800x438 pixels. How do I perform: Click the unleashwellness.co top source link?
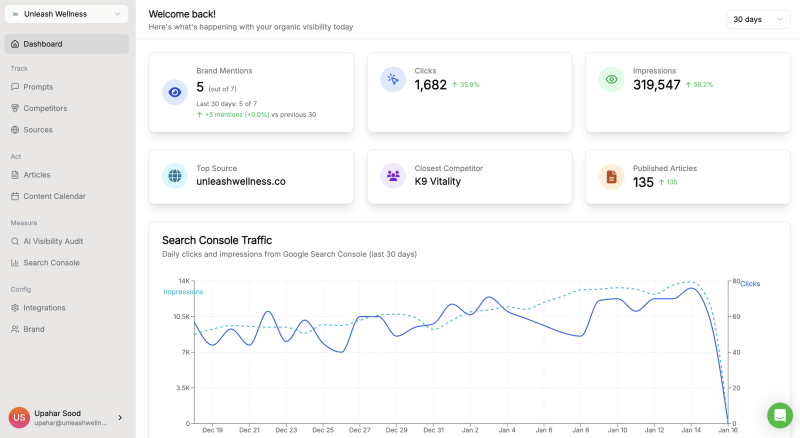click(x=240, y=182)
